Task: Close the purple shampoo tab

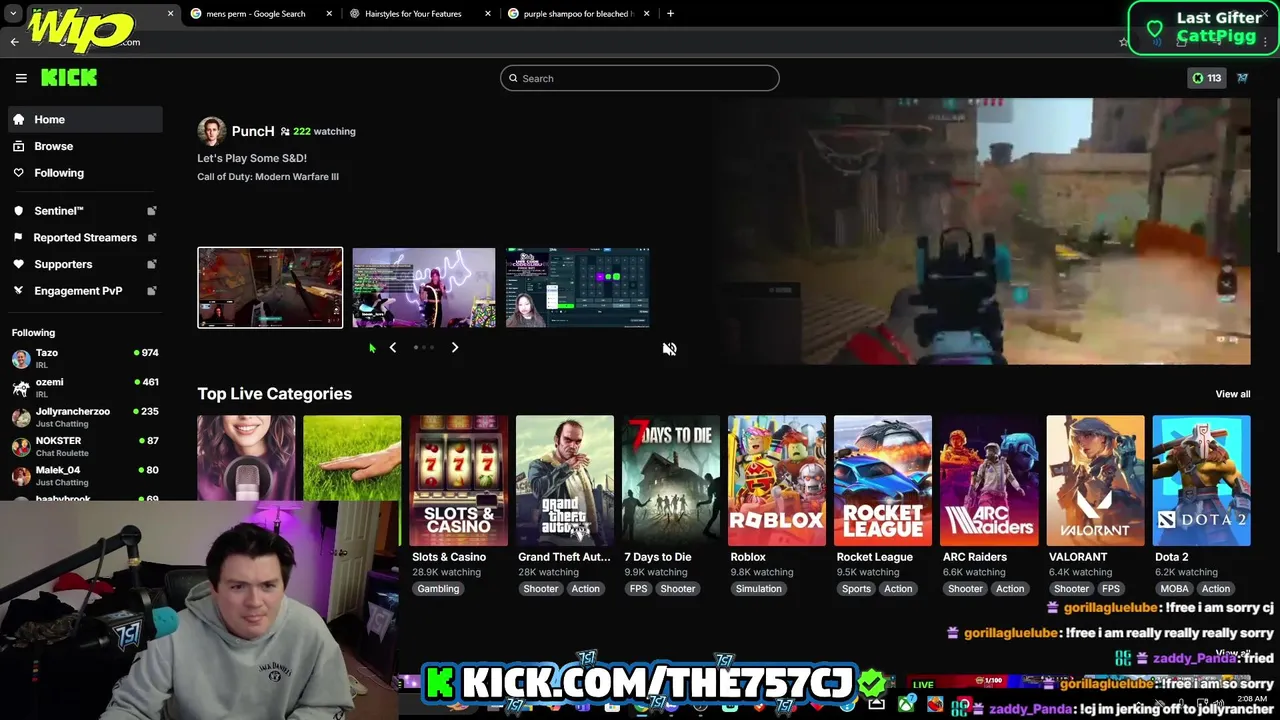Action: pos(646,14)
